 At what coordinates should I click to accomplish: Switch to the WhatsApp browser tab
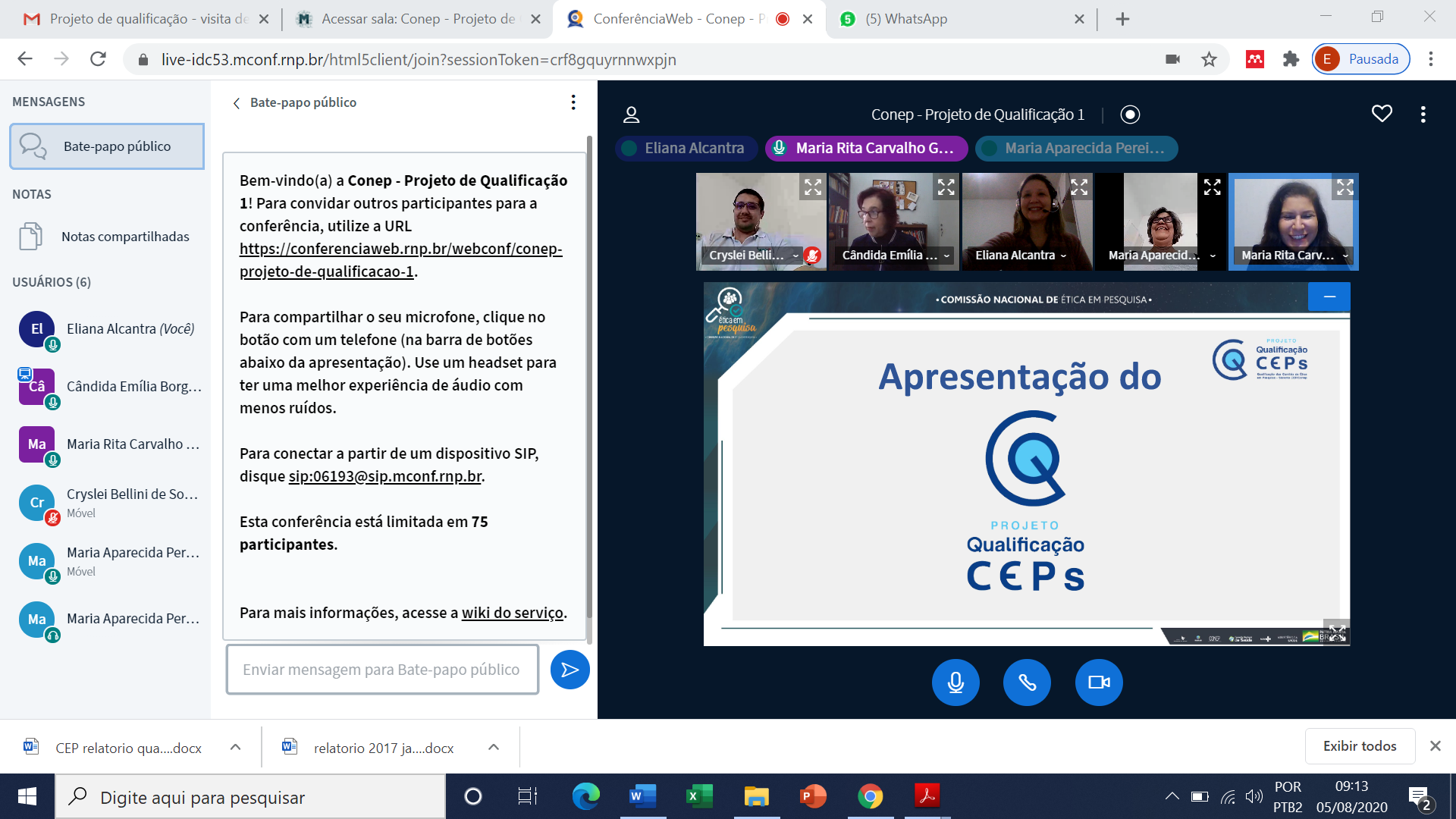(960, 19)
